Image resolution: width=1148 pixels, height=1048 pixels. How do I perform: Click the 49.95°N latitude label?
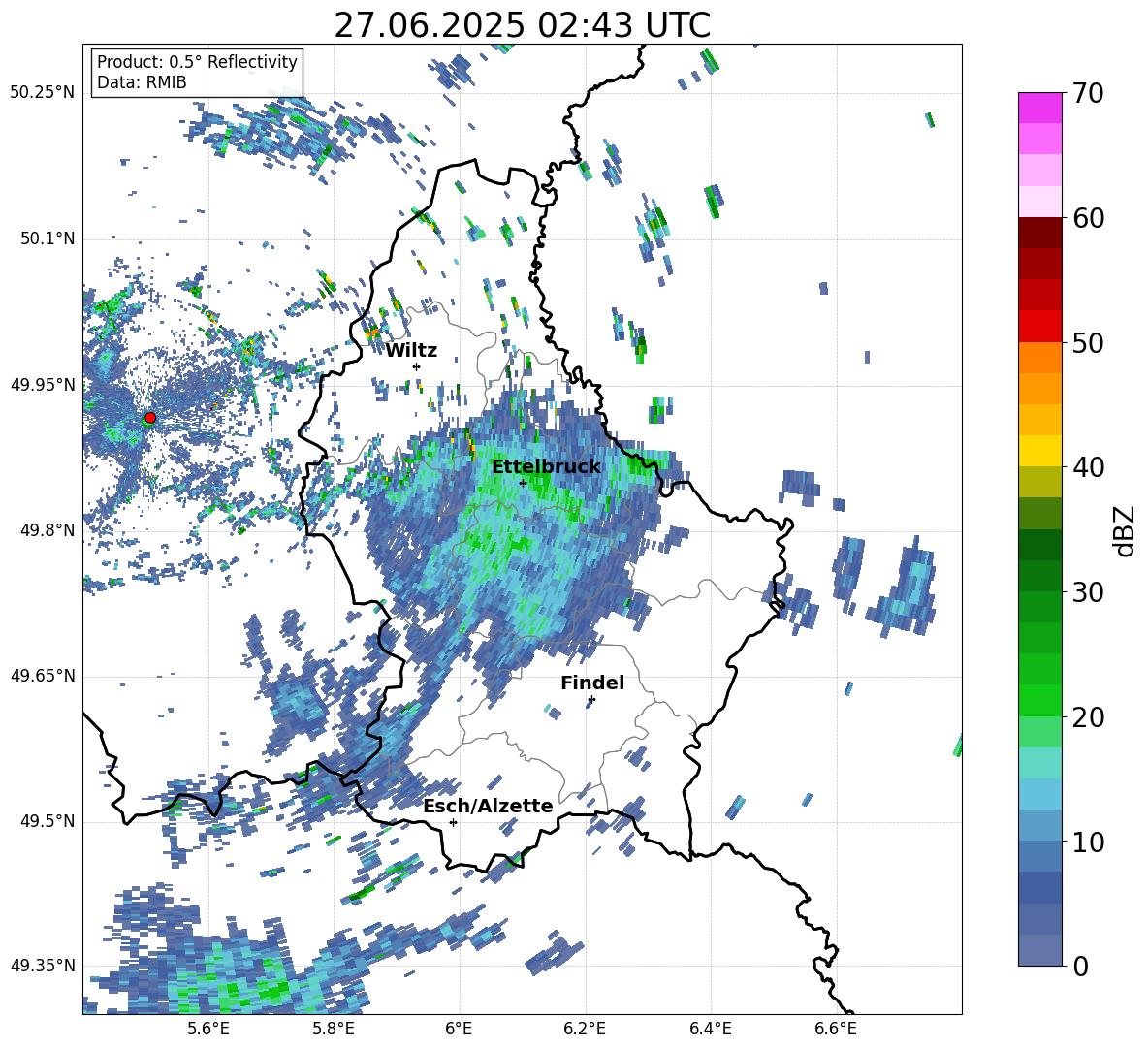(43, 385)
